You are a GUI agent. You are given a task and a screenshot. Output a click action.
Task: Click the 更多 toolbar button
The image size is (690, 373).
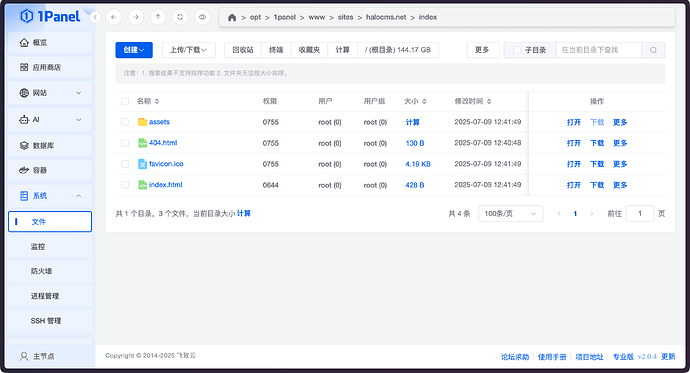[482, 50]
